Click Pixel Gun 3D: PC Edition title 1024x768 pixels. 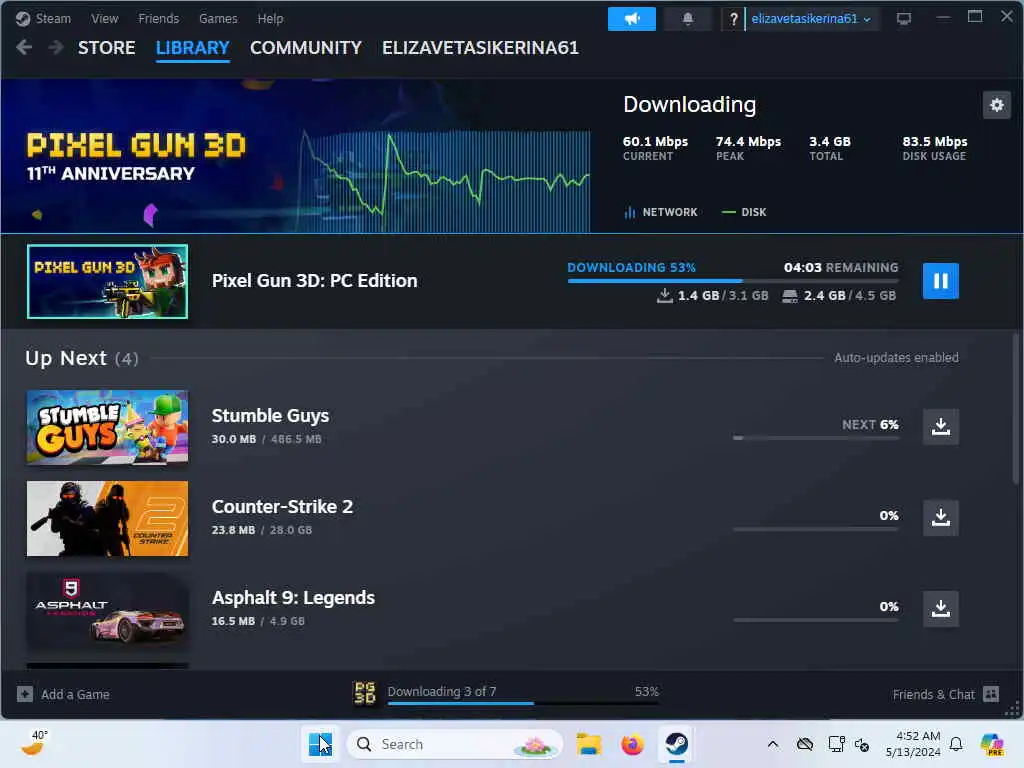tap(314, 281)
